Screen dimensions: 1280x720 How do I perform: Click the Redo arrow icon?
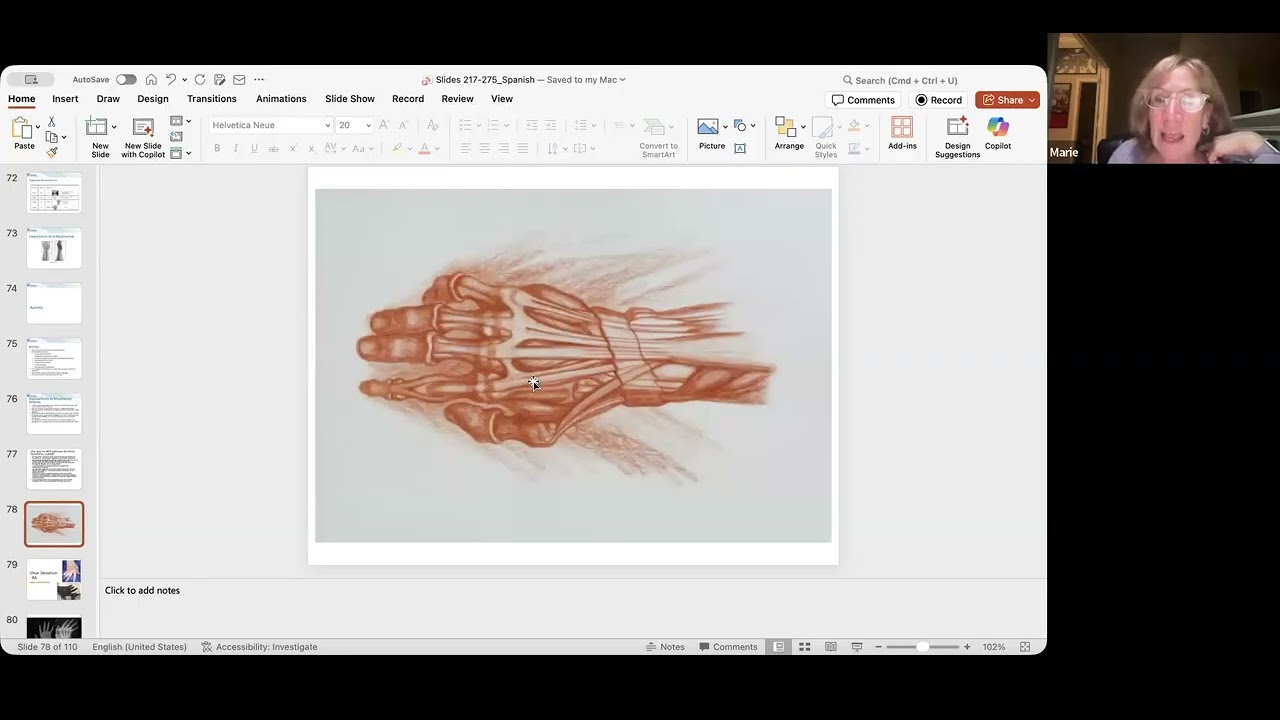pyautogui.click(x=200, y=80)
